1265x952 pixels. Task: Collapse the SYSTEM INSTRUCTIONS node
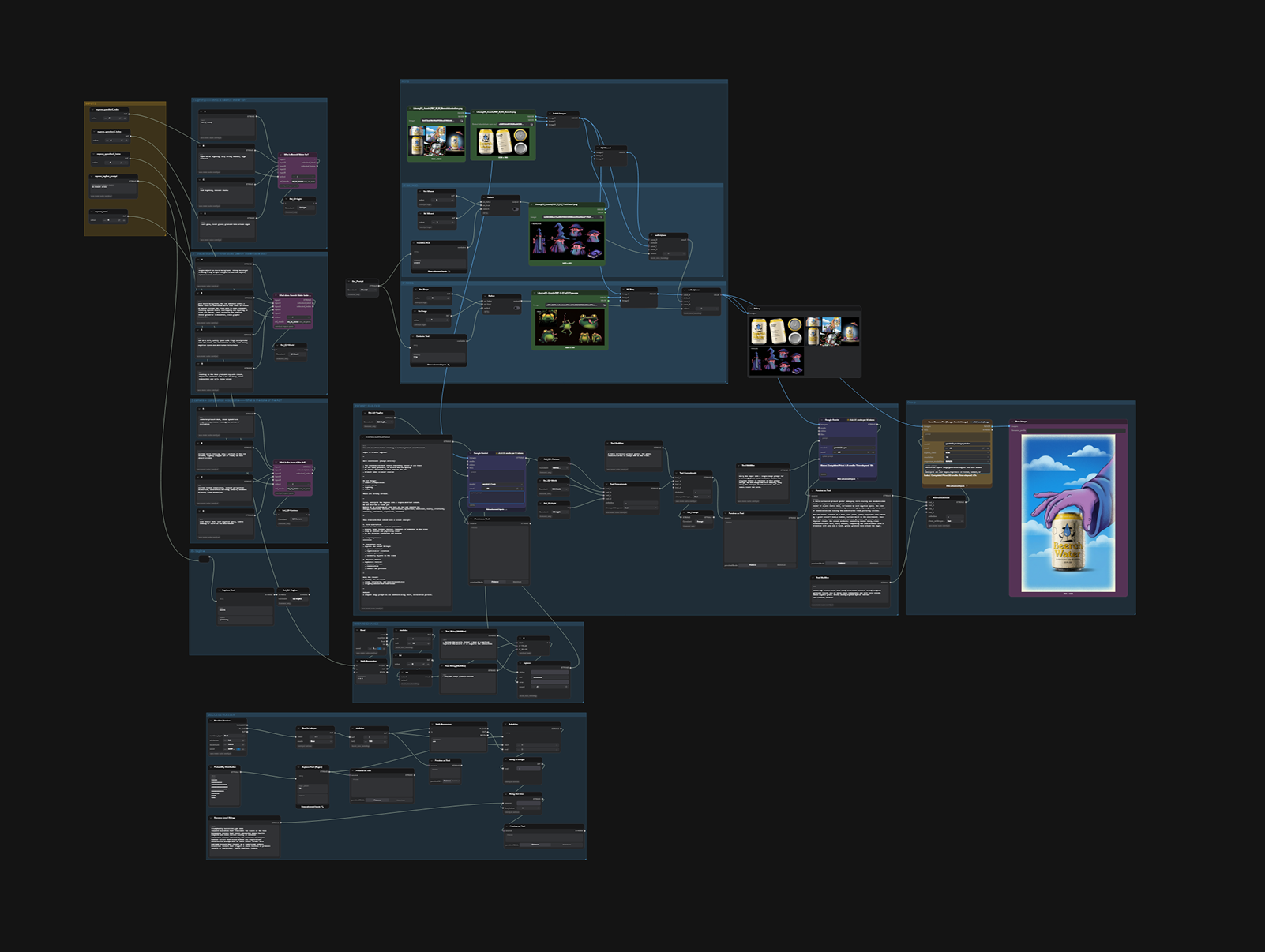363,437
